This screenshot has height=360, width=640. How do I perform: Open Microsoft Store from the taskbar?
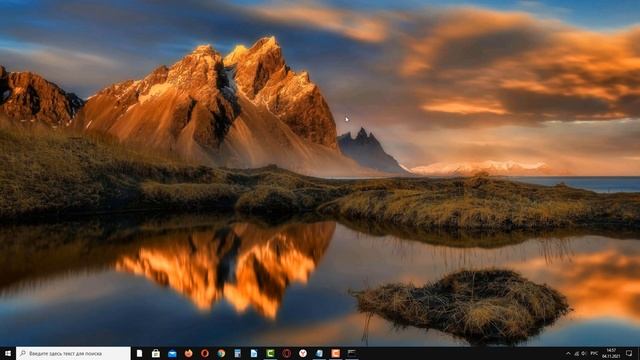[x=156, y=353]
